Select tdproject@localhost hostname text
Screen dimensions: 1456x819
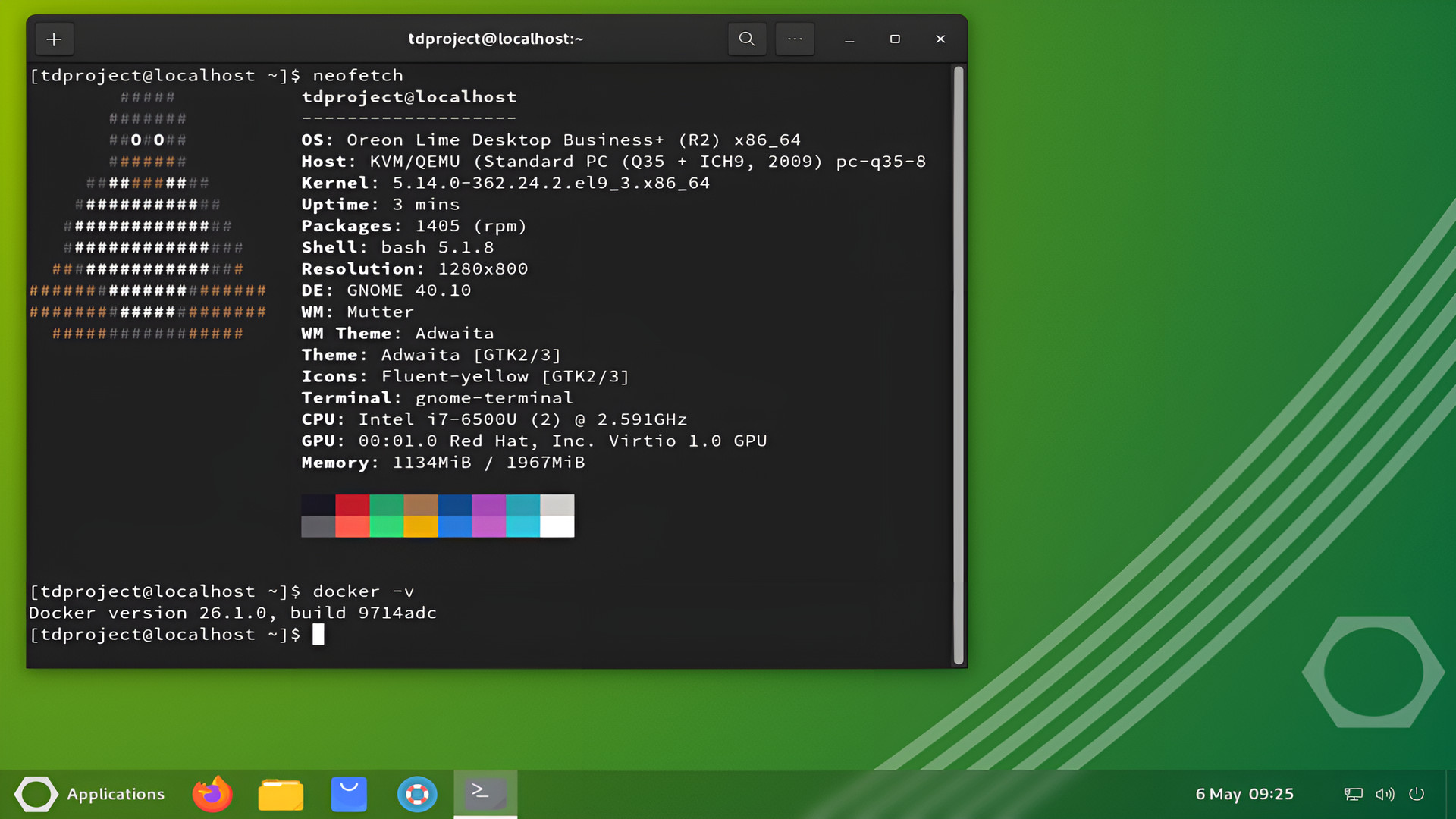click(x=409, y=97)
